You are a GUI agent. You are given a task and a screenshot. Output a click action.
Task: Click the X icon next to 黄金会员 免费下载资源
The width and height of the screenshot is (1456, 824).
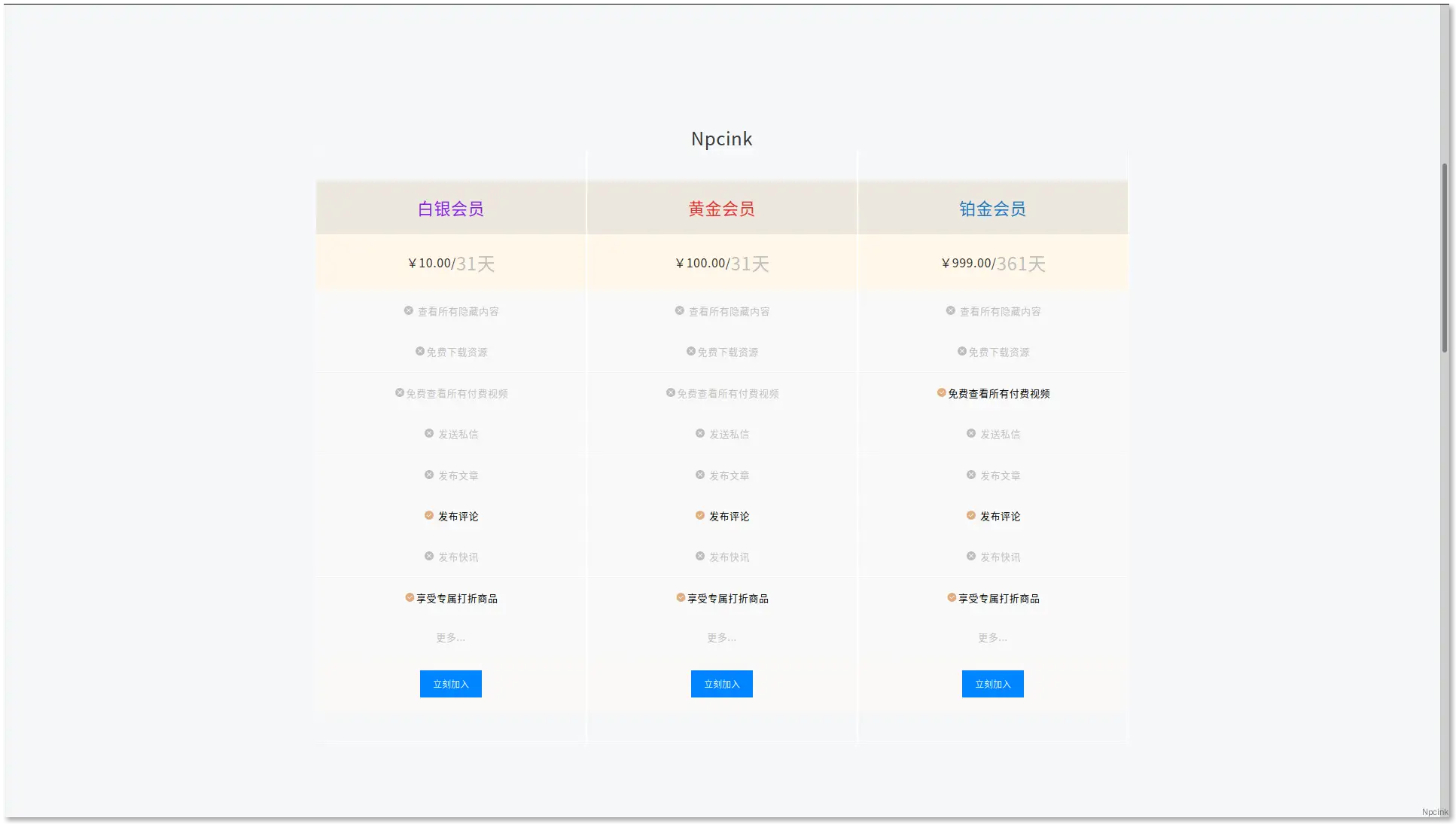point(691,351)
